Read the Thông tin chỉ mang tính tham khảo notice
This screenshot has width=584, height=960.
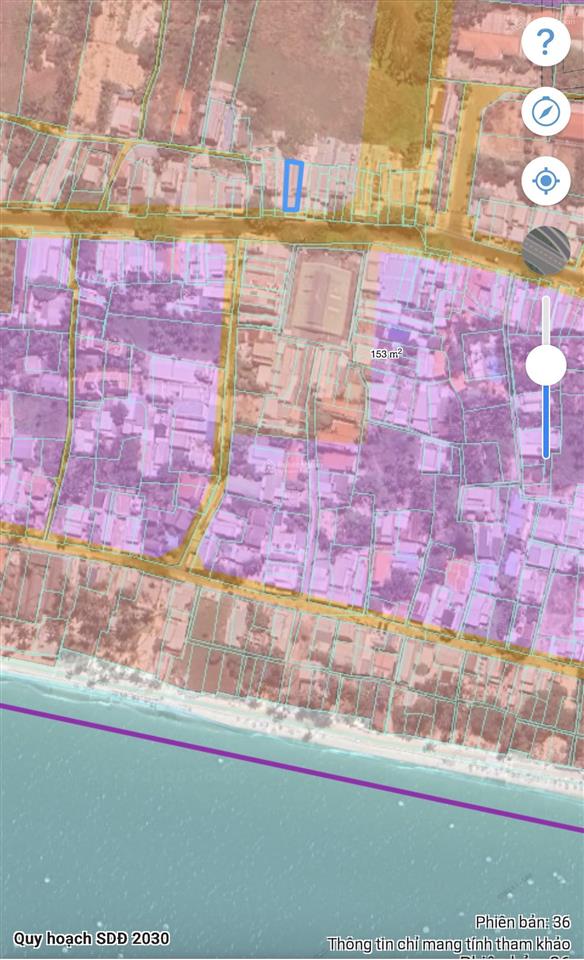pyautogui.click(x=449, y=943)
